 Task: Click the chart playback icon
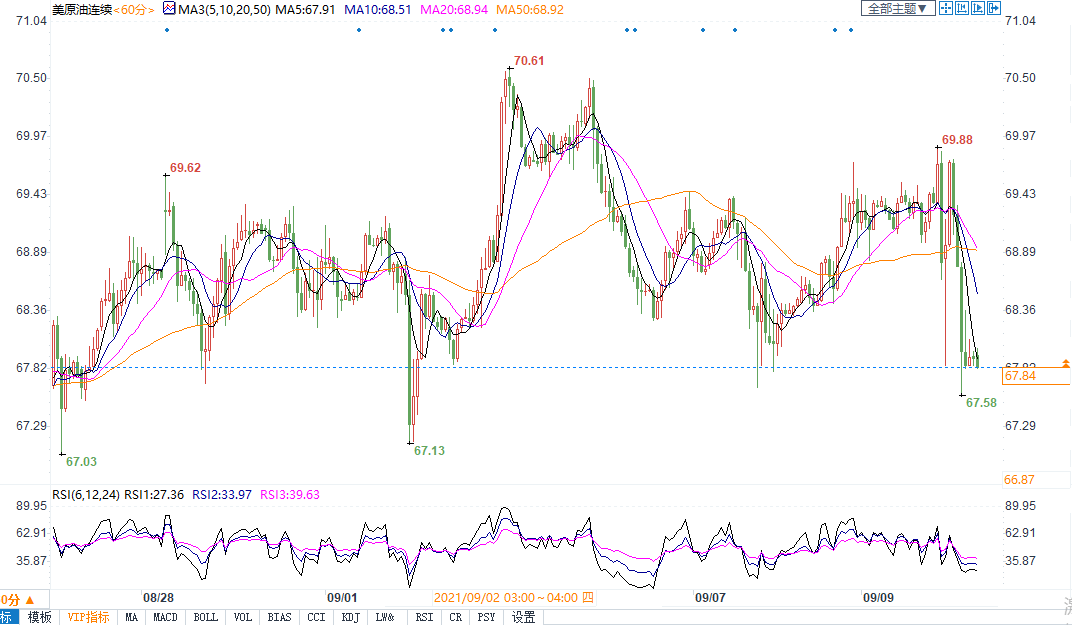click(978, 8)
